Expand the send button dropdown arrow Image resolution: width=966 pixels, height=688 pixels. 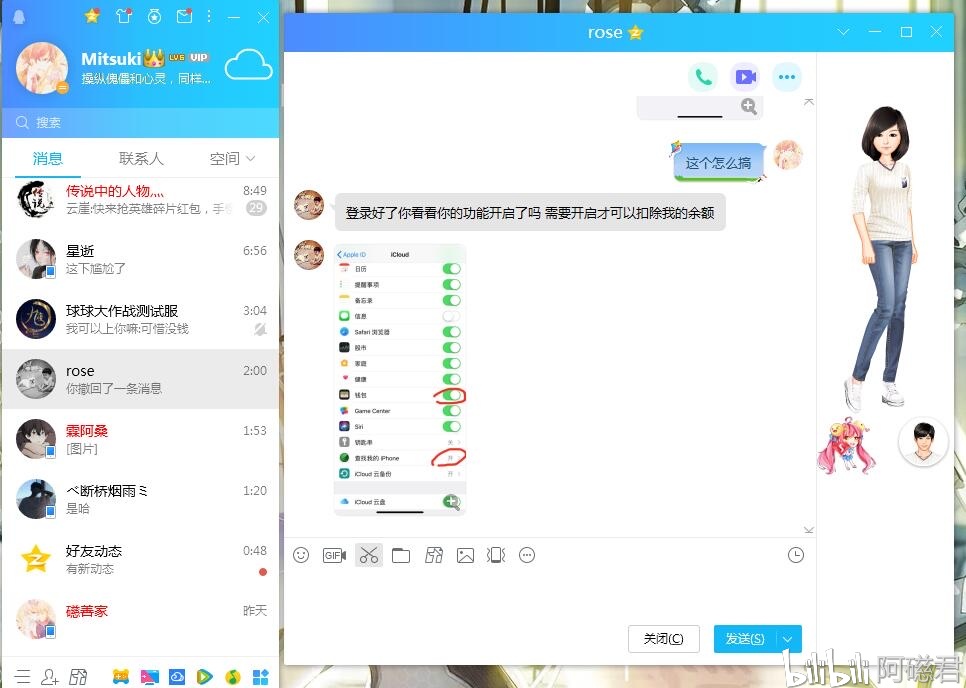pos(788,639)
